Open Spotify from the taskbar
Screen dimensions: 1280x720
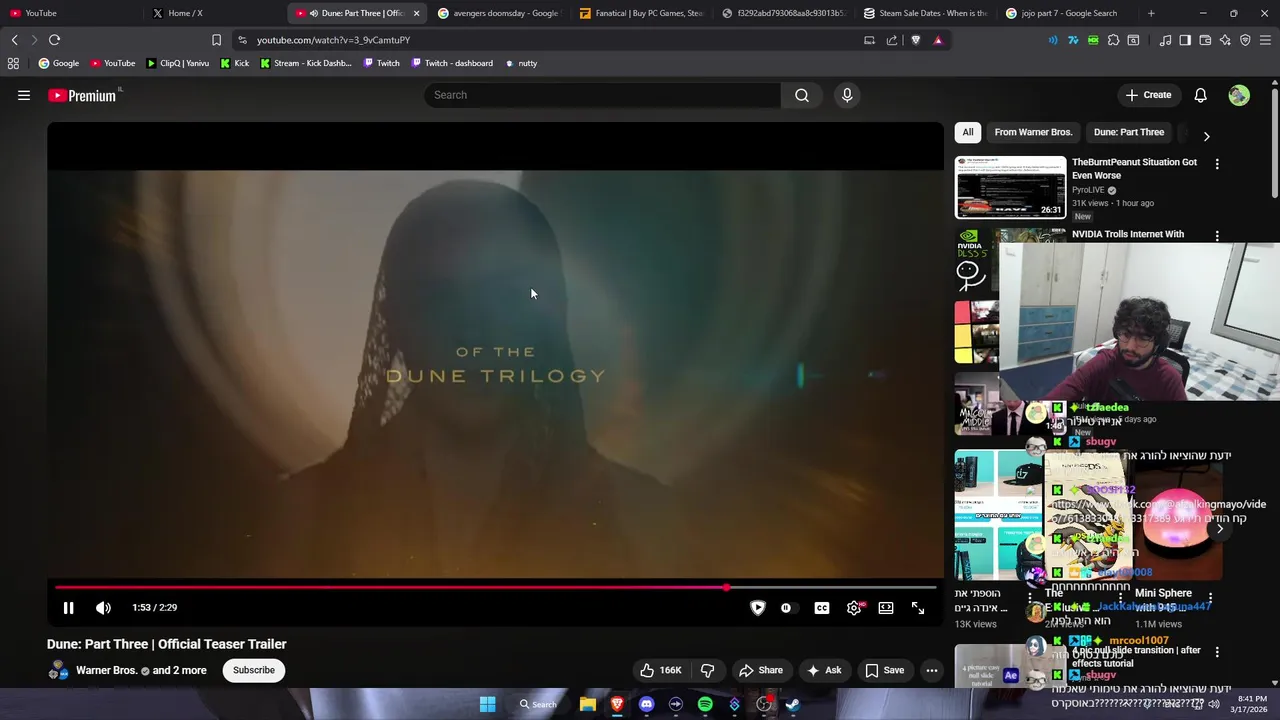click(x=705, y=704)
